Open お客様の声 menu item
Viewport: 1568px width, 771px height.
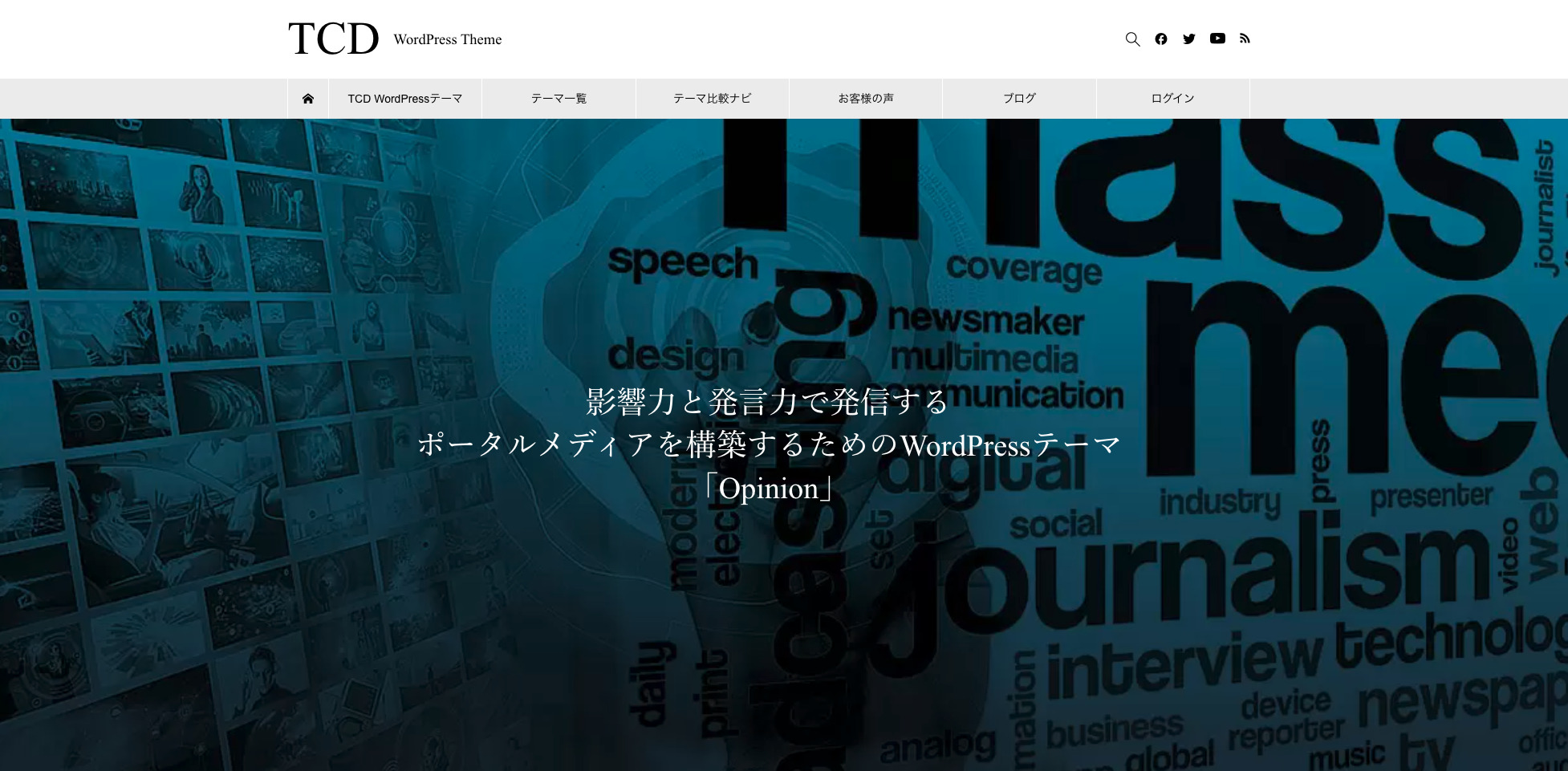866,99
